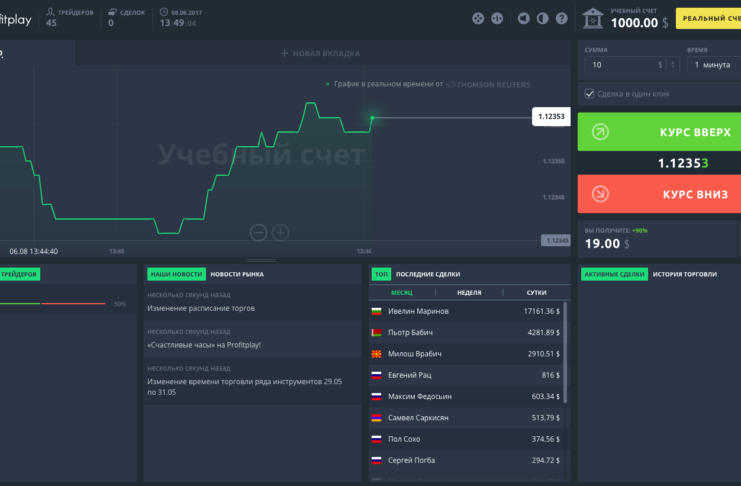Click the Сумма amount input field

coord(632,65)
